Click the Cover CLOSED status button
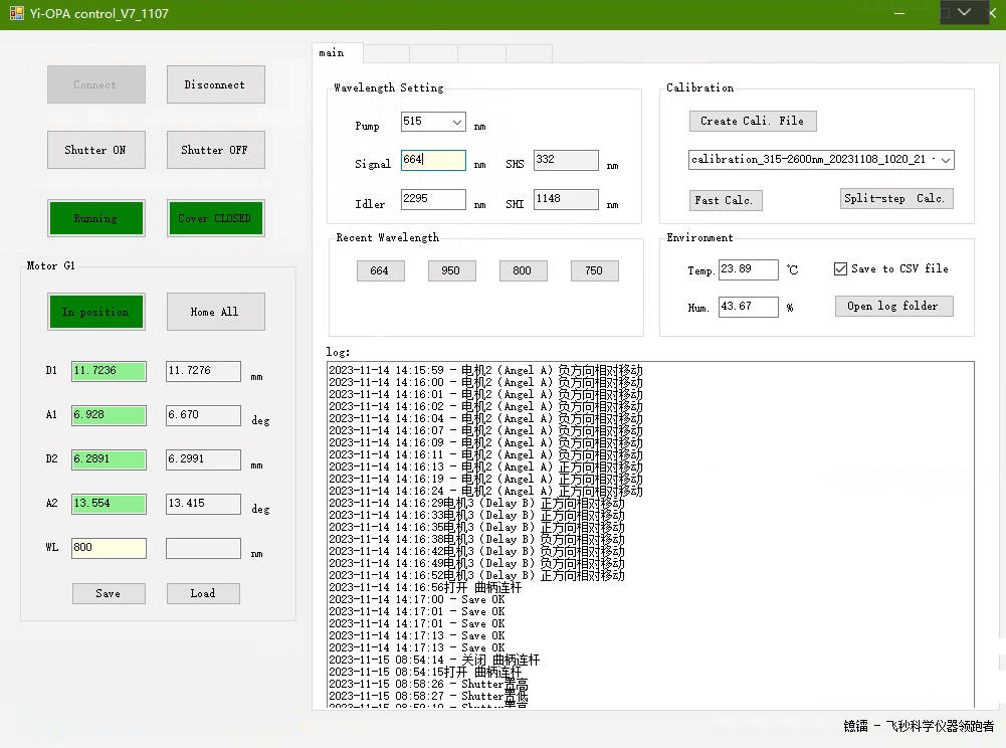This screenshot has height=748, width=1006. point(215,218)
